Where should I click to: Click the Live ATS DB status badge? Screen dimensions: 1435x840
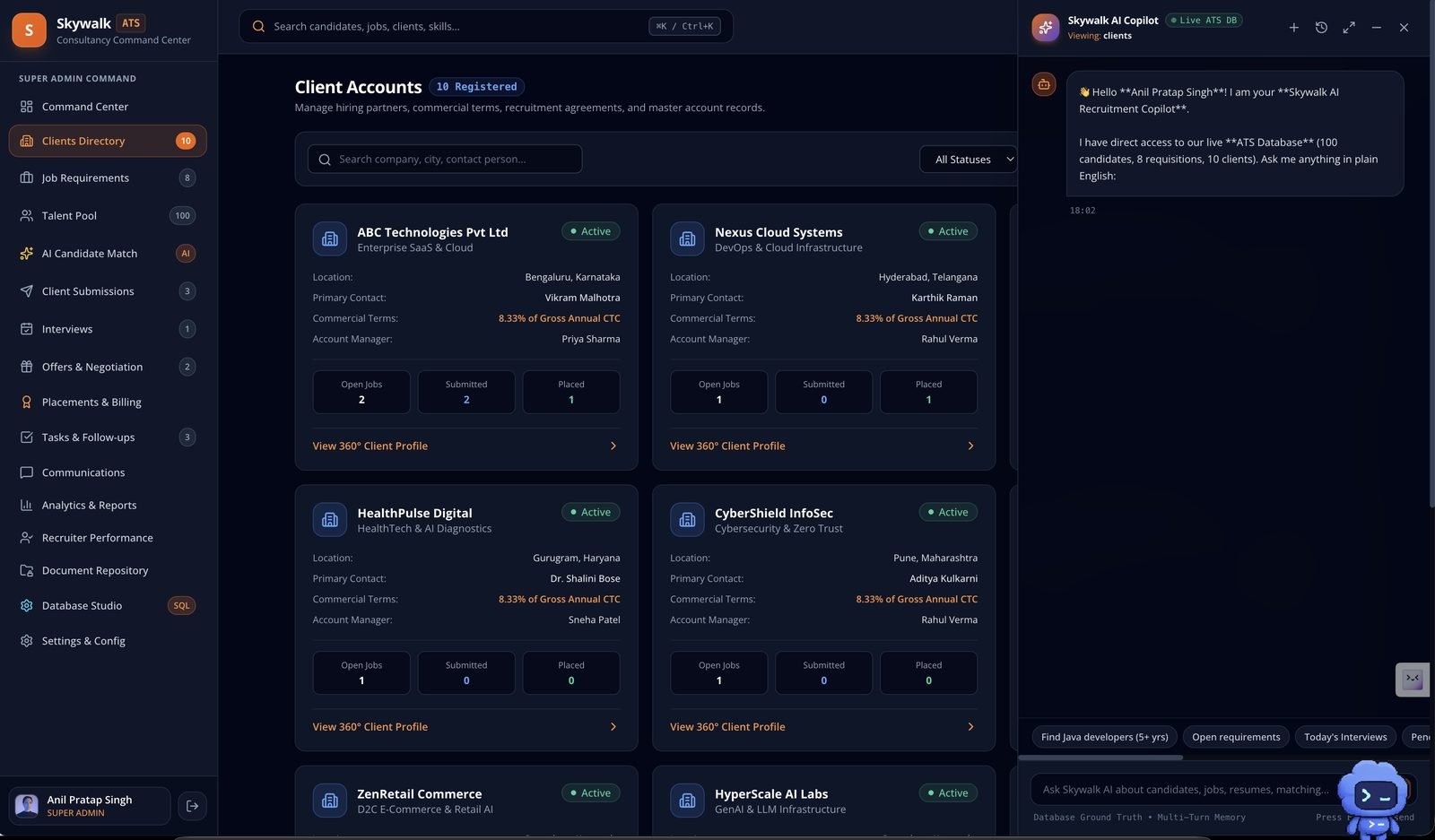pyautogui.click(x=1204, y=20)
